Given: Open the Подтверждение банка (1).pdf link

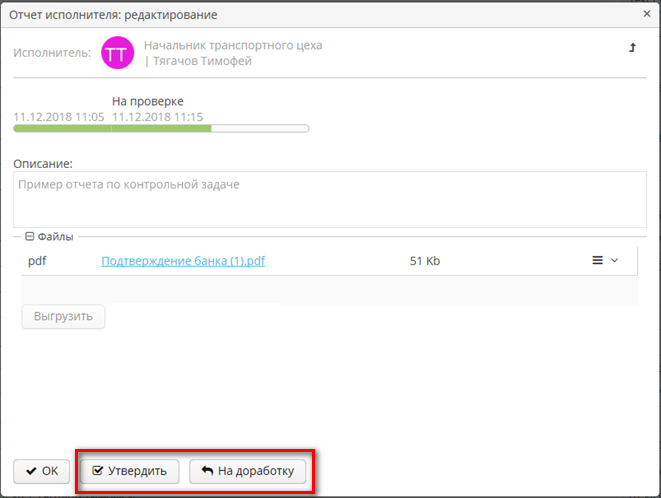Looking at the screenshot, I should [x=183, y=261].
